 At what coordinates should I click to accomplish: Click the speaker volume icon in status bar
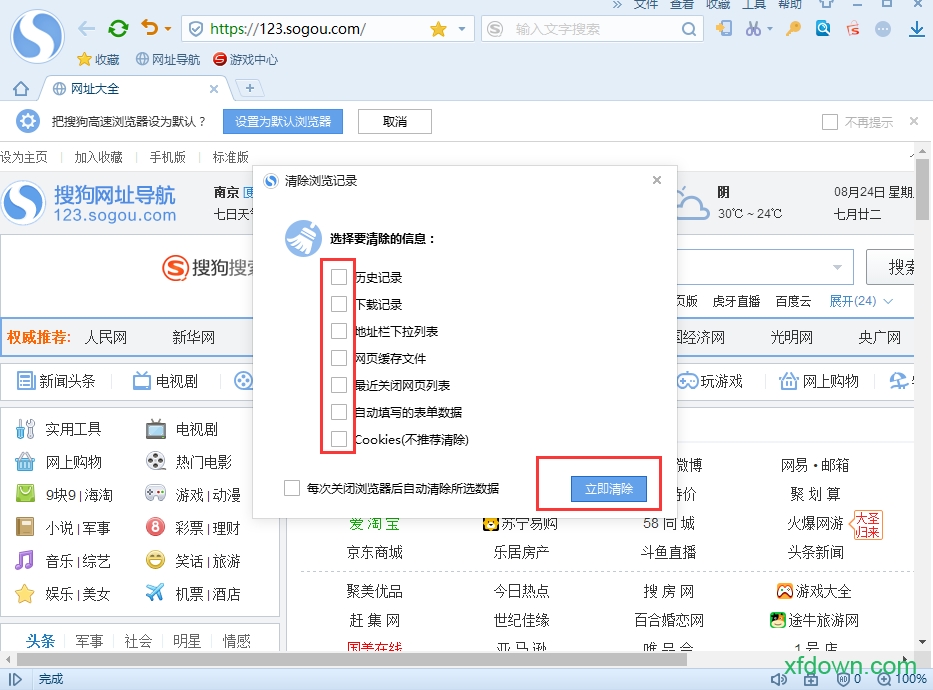(779, 678)
